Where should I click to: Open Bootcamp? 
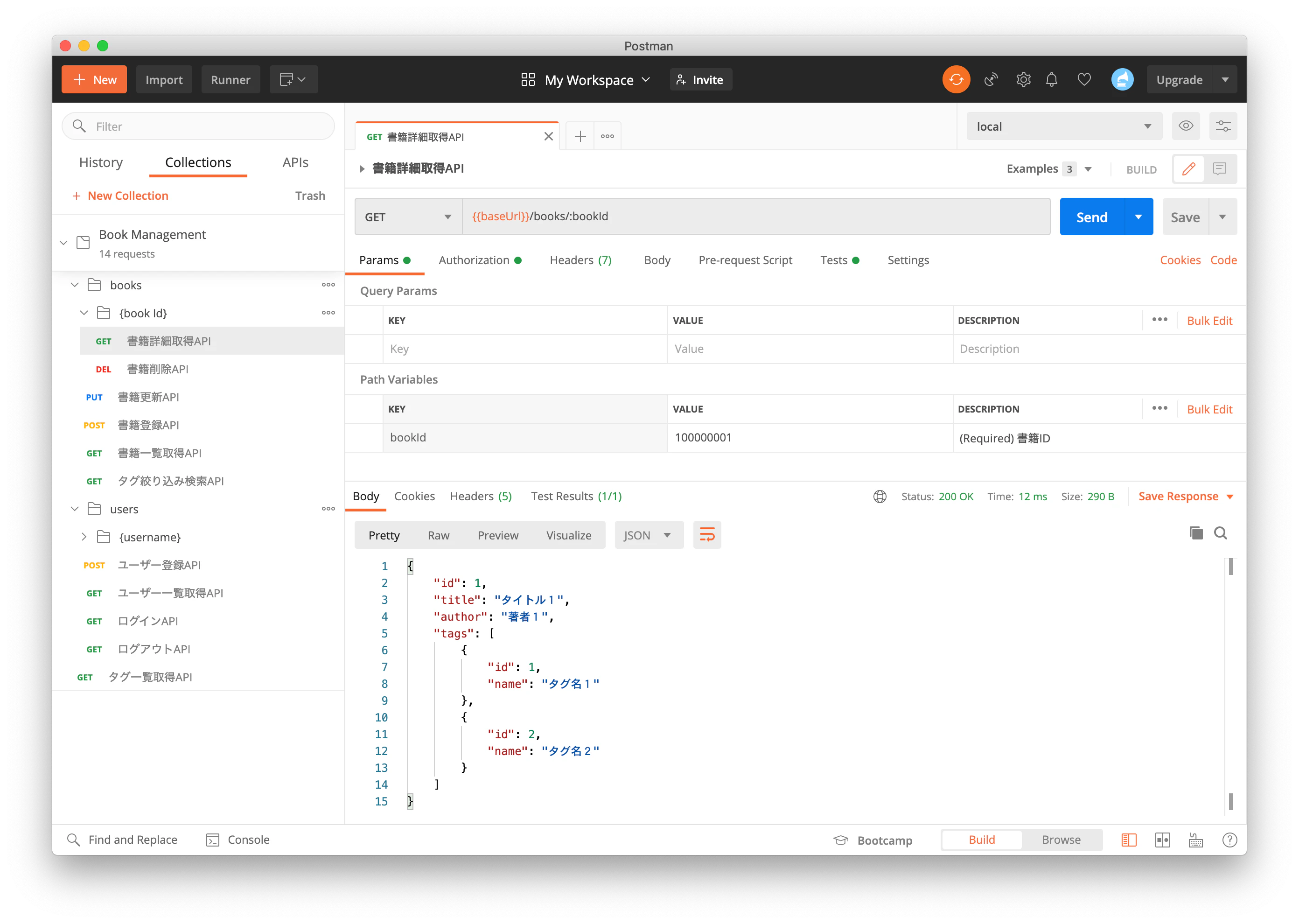pos(873,840)
